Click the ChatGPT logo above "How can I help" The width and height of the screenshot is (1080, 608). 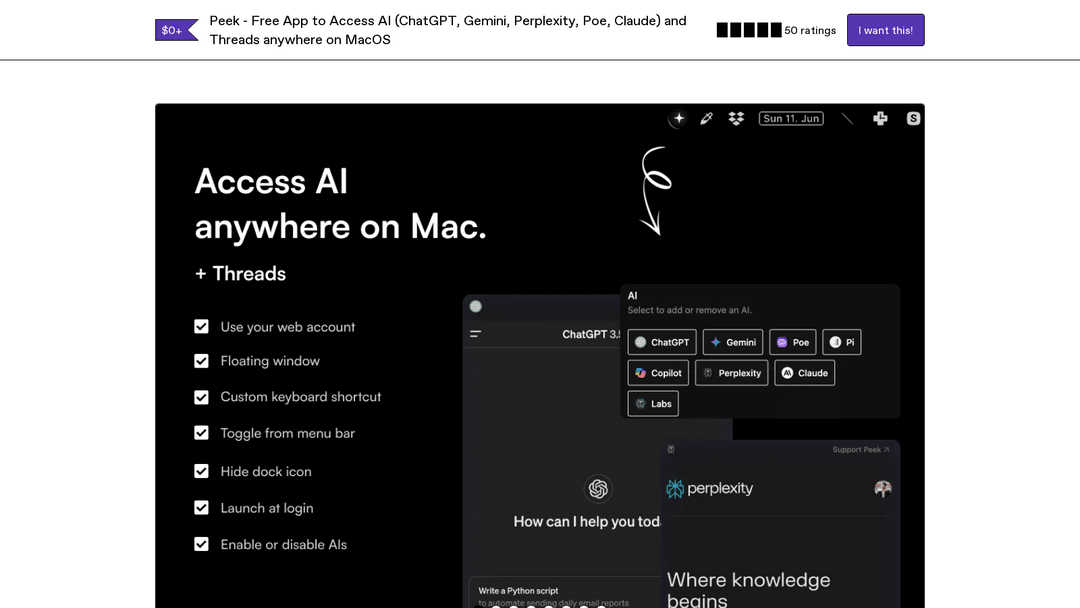pyautogui.click(x=598, y=489)
